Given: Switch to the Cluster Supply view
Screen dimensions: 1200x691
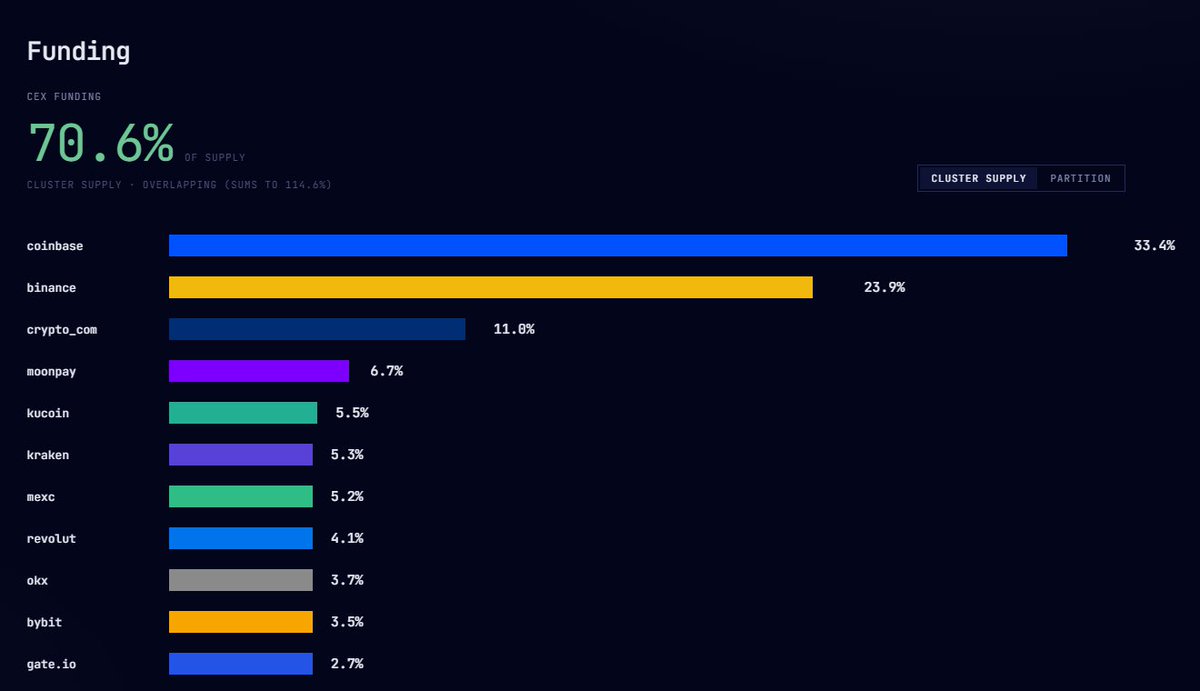Looking at the screenshot, I should coord(978,178).
